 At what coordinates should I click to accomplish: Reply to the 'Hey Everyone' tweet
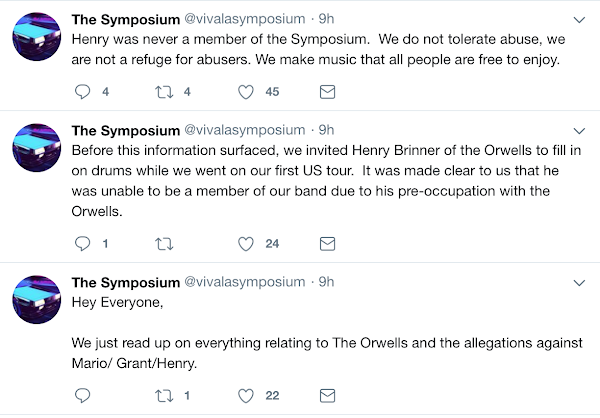pos(83,394)
